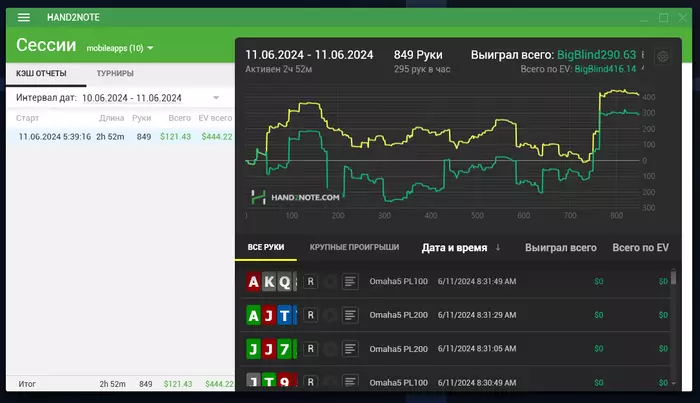Click Omaha5 PL200 at 8:31:29 AM
Screen dimensions: 700x403
(x=398, y=315)
